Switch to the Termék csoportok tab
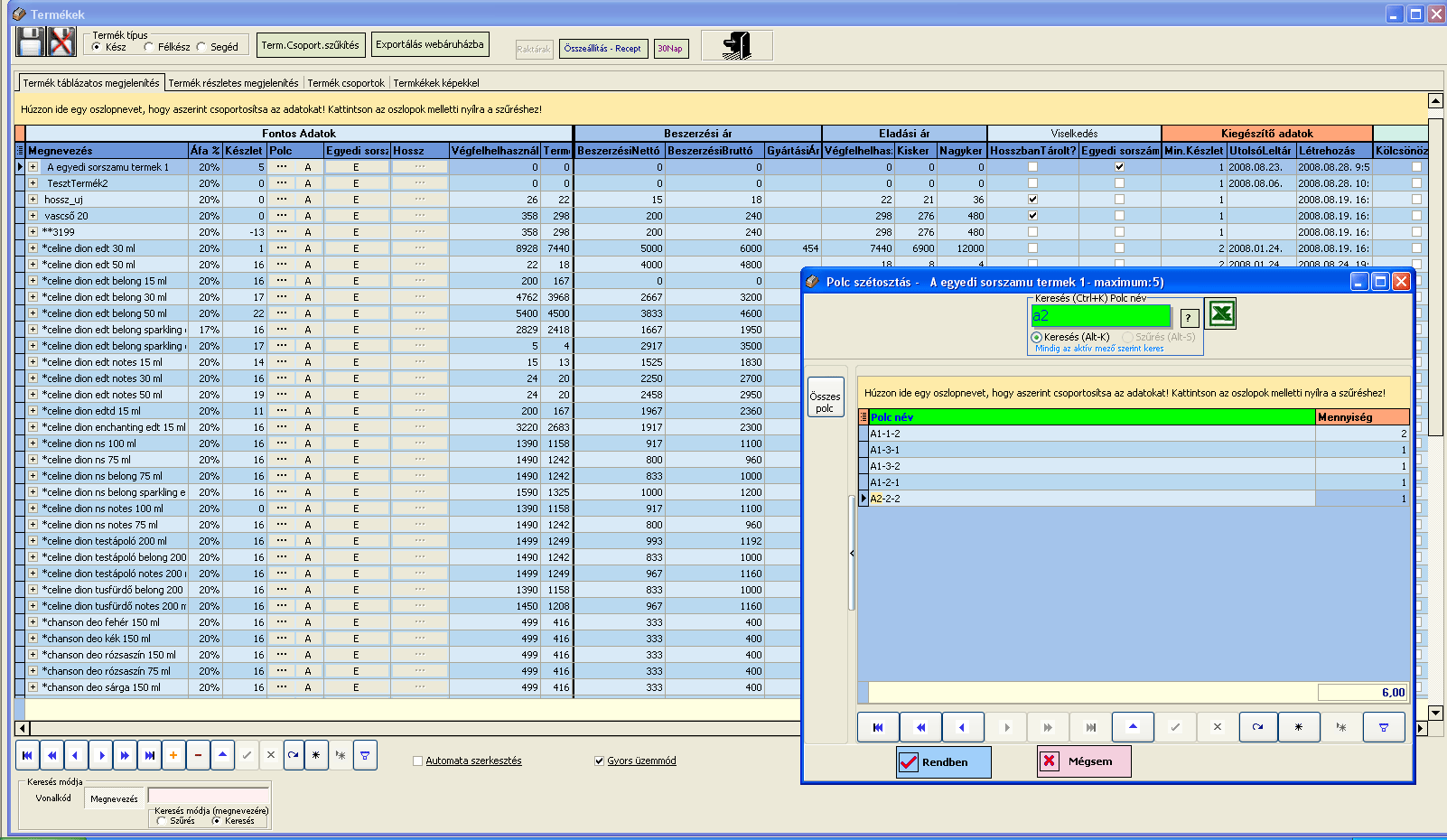Image resolution: width=1447 pixels, height=840 pixels. click(x=346, y=83)
